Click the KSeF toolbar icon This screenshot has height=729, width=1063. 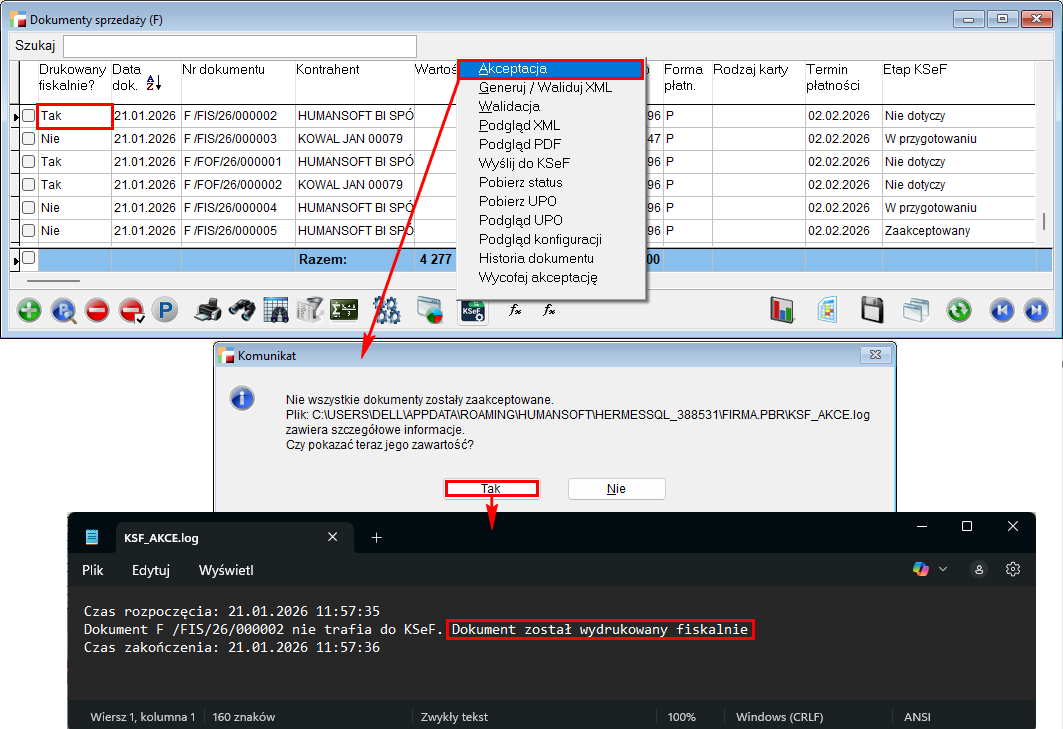(472, 310)
